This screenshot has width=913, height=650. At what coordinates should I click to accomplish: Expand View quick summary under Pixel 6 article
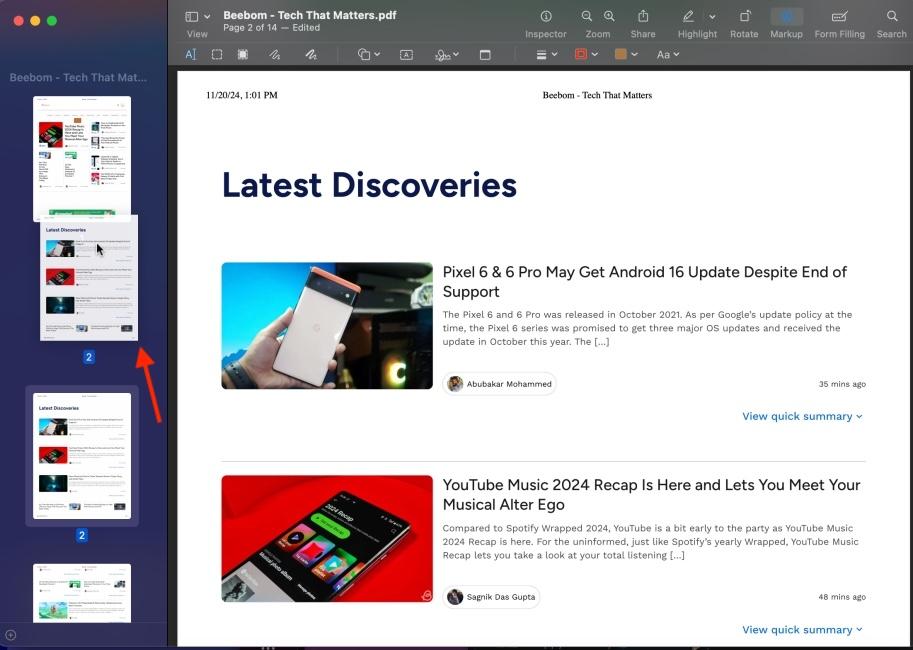pyautogui.click(x=802, y=416)
